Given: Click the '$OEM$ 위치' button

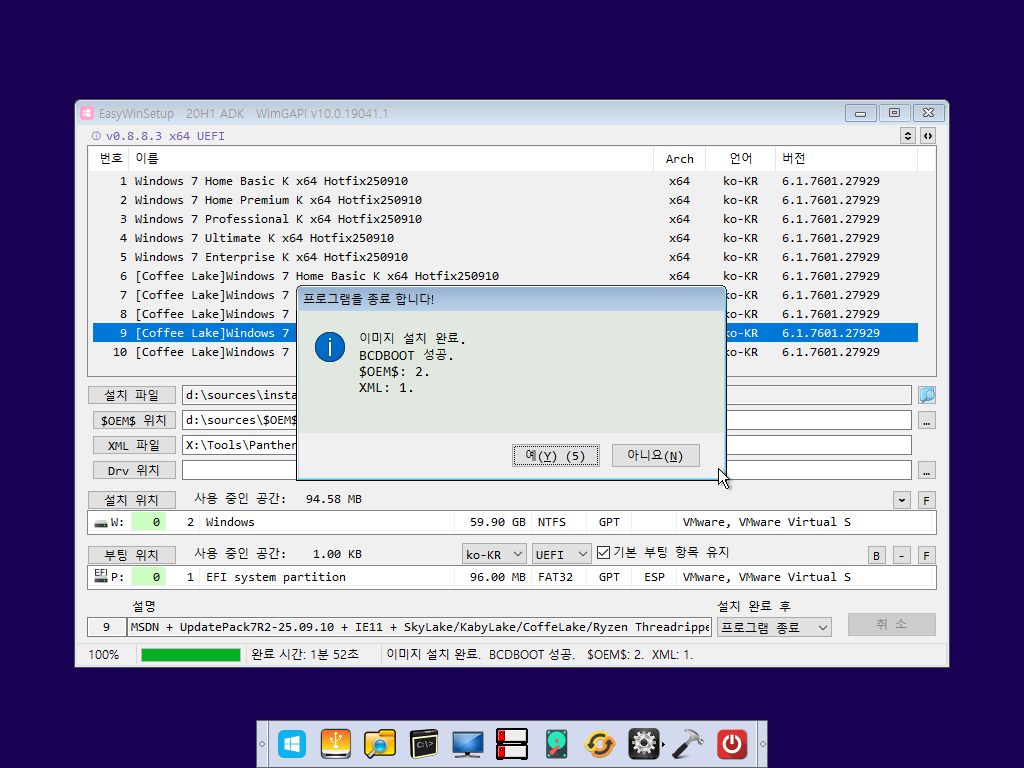Looking at the screenshot, I should tap(134, 420).
